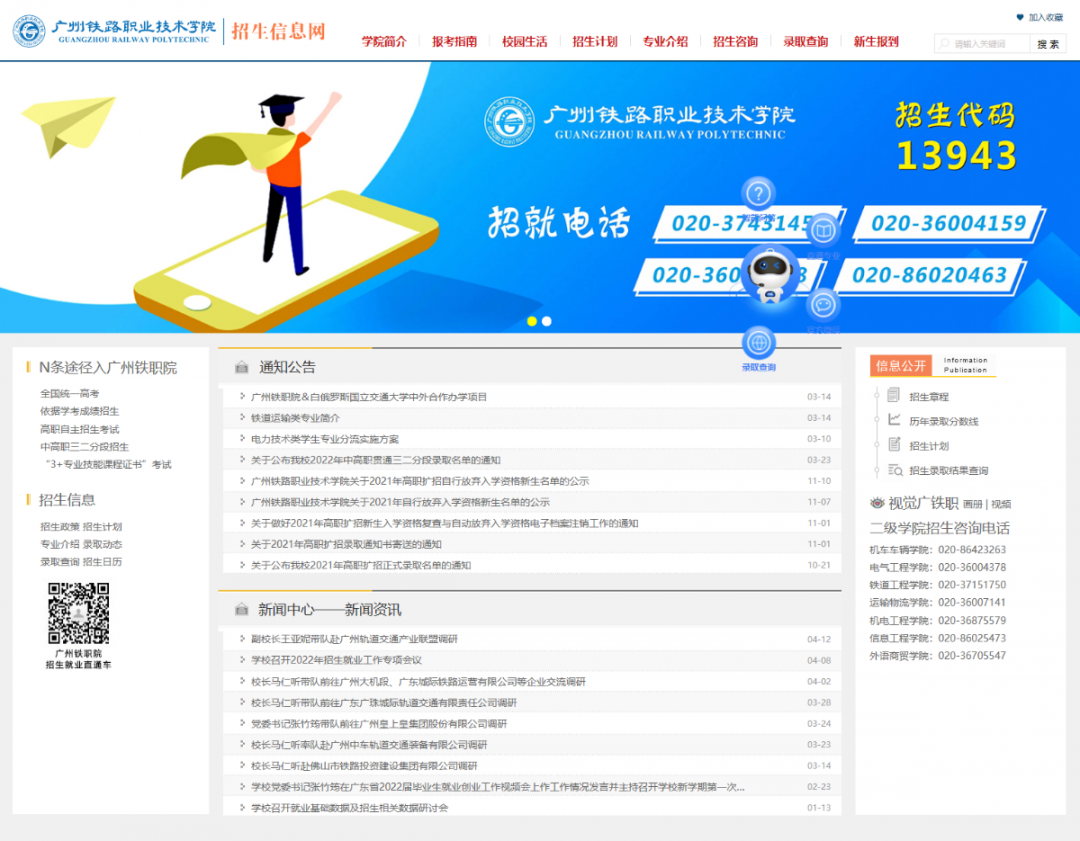Click the 查询专业 book icon on banner

(x=823, y=230)
